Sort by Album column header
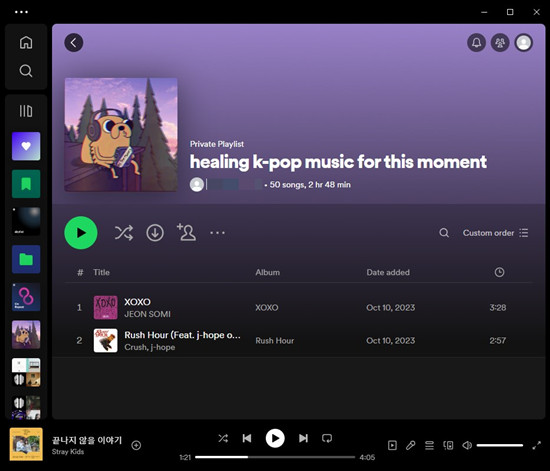Image resolution: width=550 pixels, height=471 pixels. click(x=268, y=272)
